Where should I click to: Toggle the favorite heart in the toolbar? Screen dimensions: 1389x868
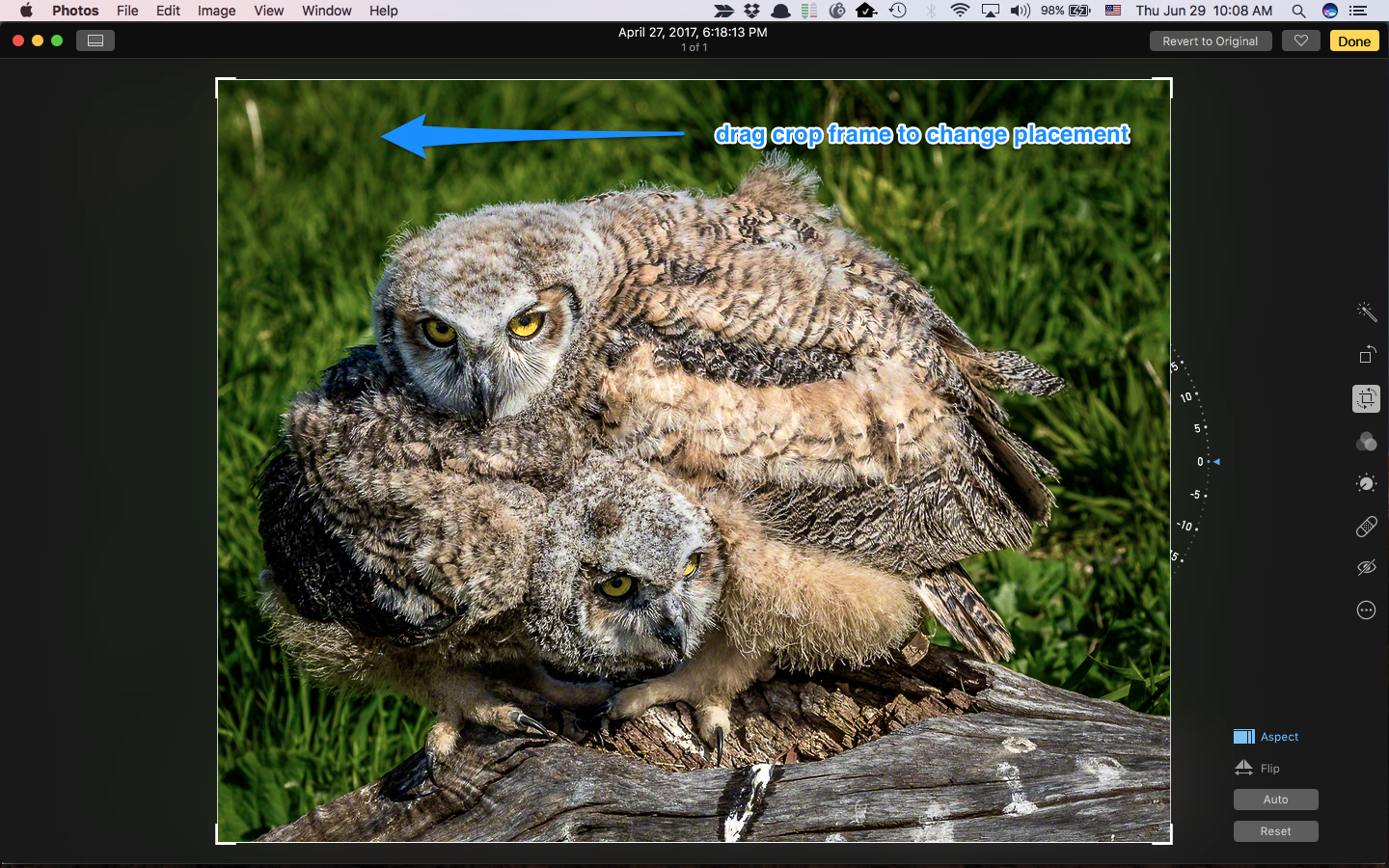1300,41
